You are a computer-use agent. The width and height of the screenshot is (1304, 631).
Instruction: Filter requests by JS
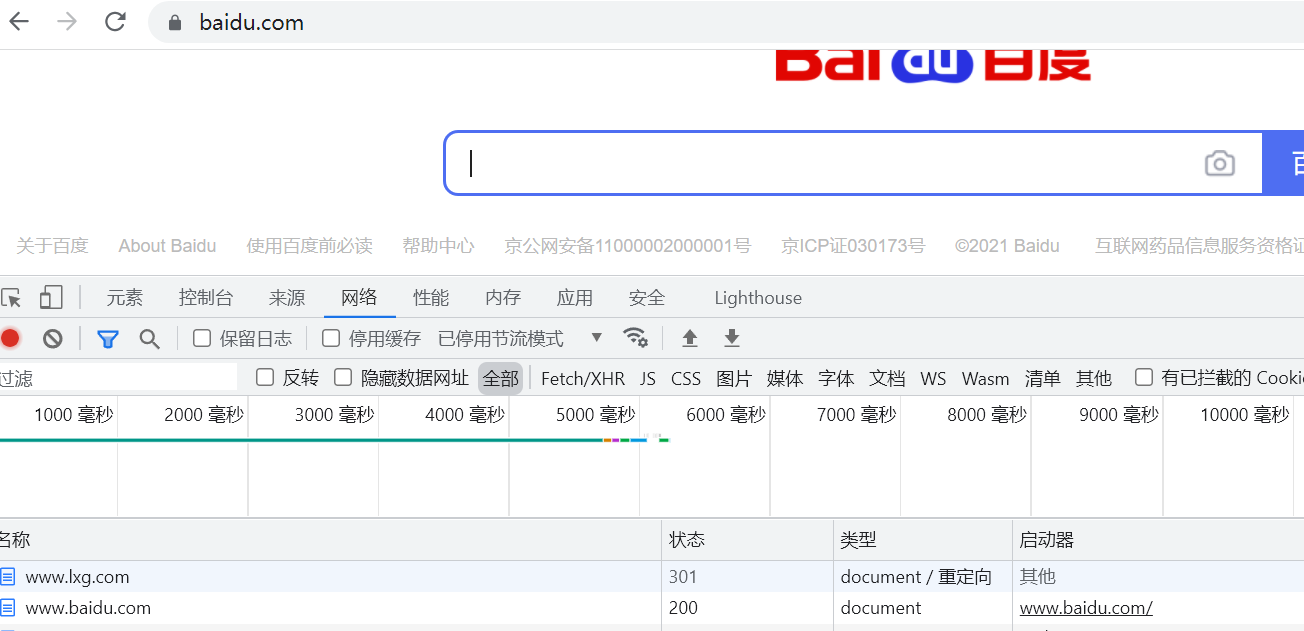(x=648, y=378)
